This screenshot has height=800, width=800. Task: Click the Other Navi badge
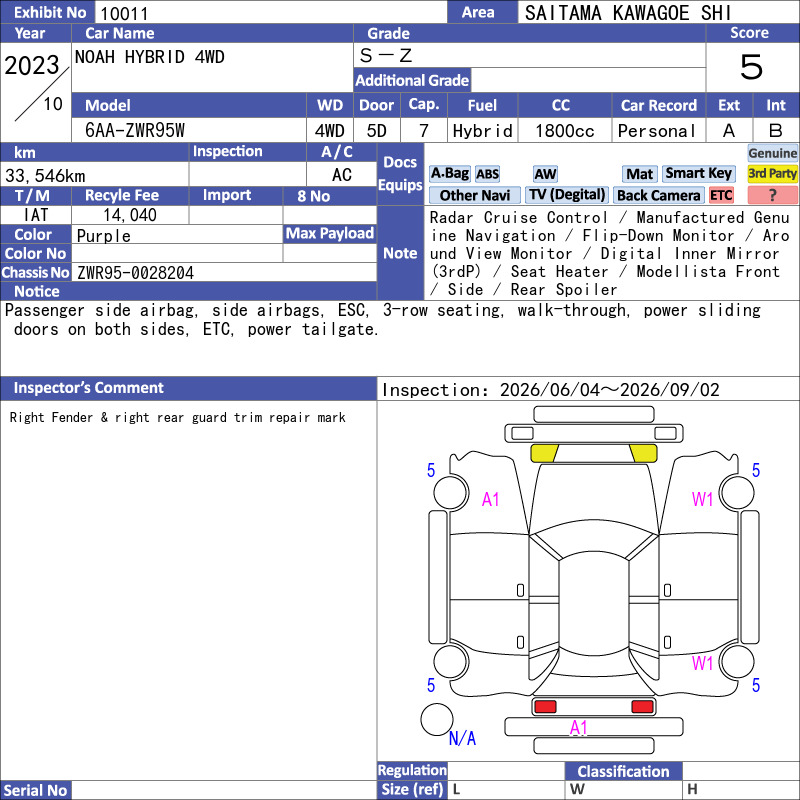474,195
